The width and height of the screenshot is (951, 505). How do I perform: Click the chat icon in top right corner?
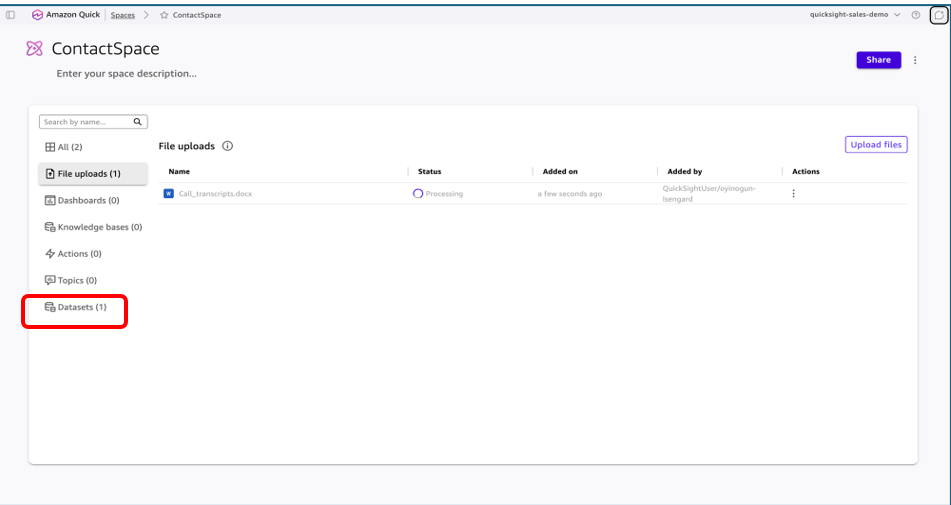[939, 15]
